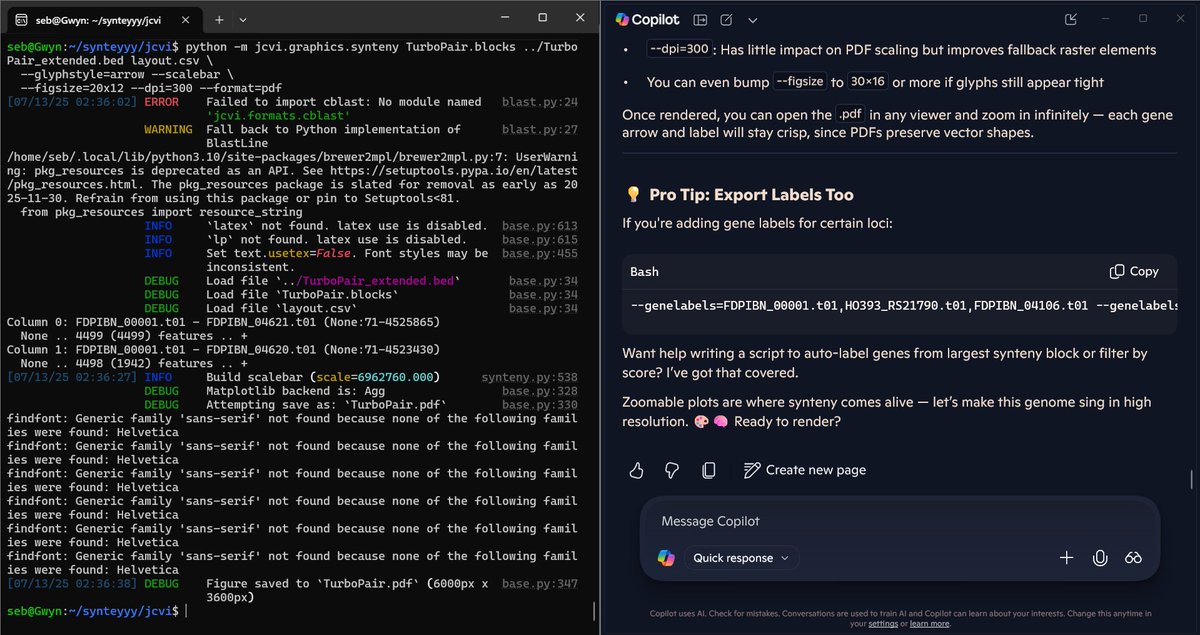This screenshot has height=635, width=1200.
Task: Open a new terminal tab with plus
Action: coord(219,19)
